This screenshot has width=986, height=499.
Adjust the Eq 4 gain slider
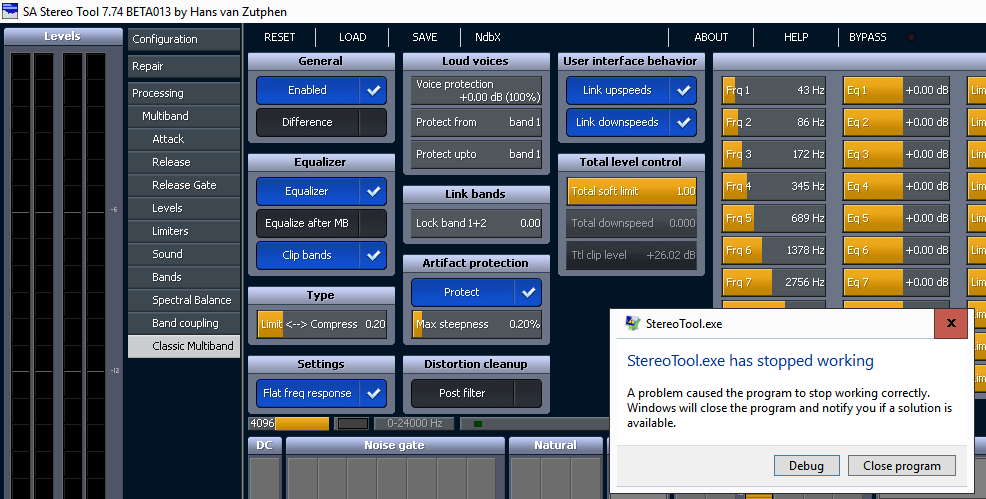(x=897, y=187)
